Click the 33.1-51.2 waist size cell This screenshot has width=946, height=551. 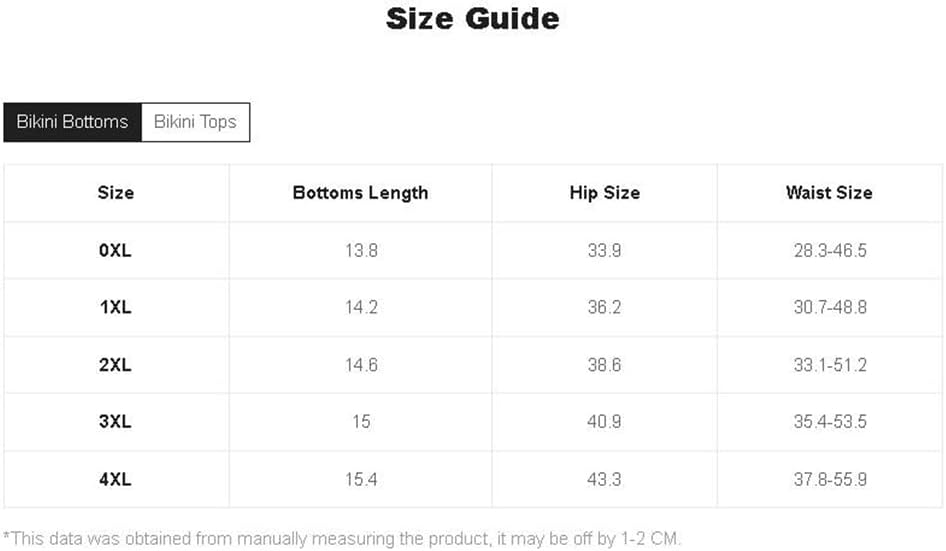[830, 365]
